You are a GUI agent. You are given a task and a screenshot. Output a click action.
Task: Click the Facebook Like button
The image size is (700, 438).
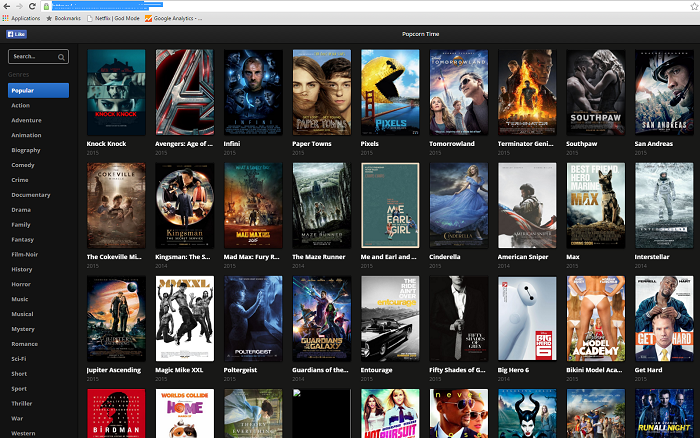(17, 34)
